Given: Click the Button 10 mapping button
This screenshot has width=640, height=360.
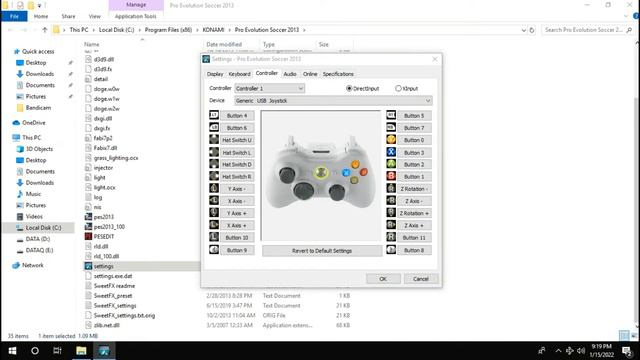Looking at the screenshot, I should pyautogui.click(x=237, y=237).
